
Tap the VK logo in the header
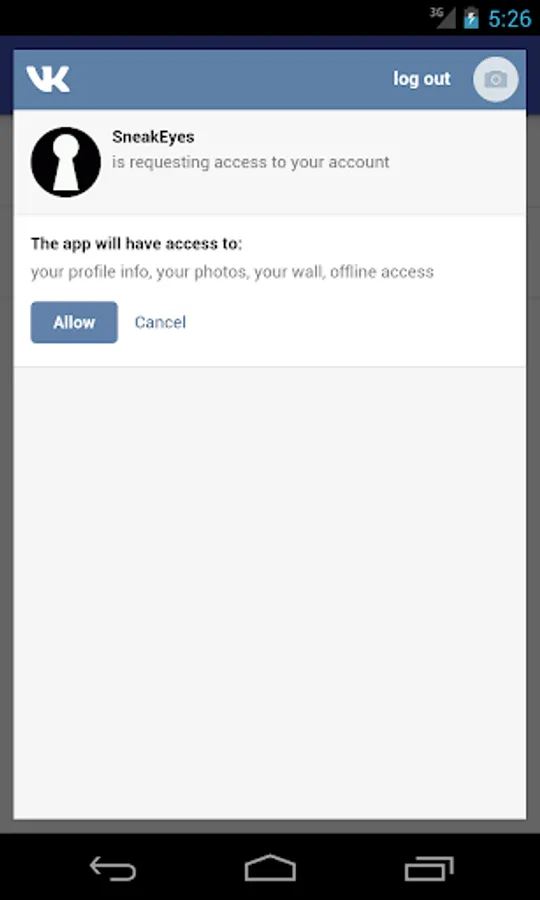(48, 79)
